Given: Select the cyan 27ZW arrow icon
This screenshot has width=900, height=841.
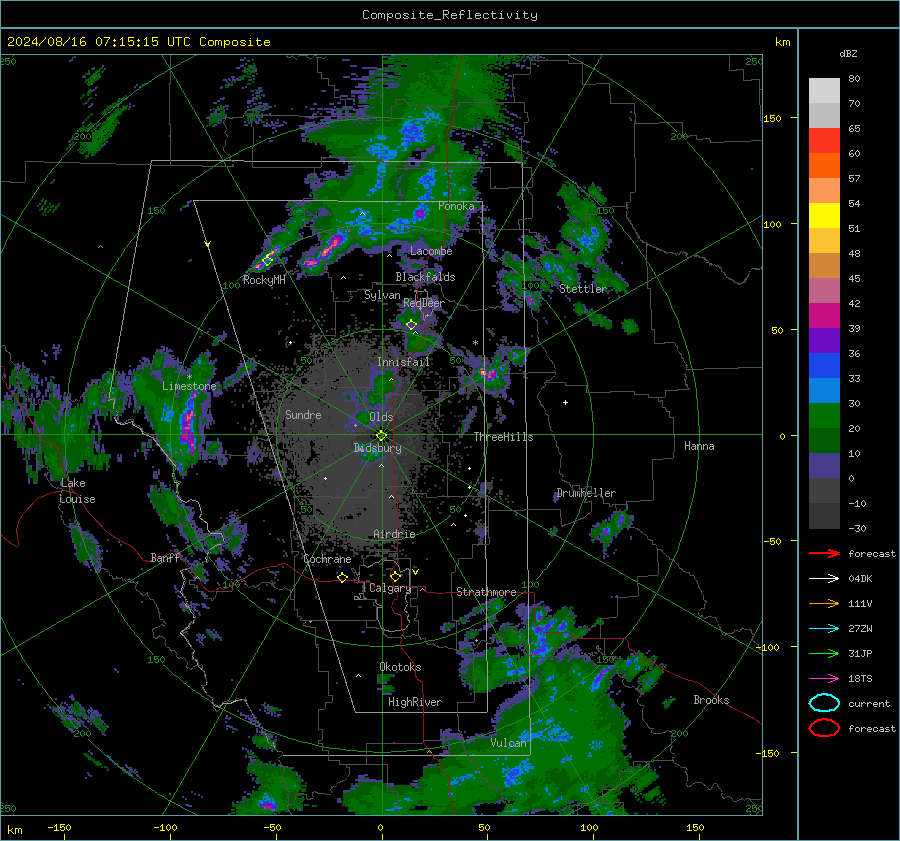Looking at the screenshot, I should [x=824, y=629].
